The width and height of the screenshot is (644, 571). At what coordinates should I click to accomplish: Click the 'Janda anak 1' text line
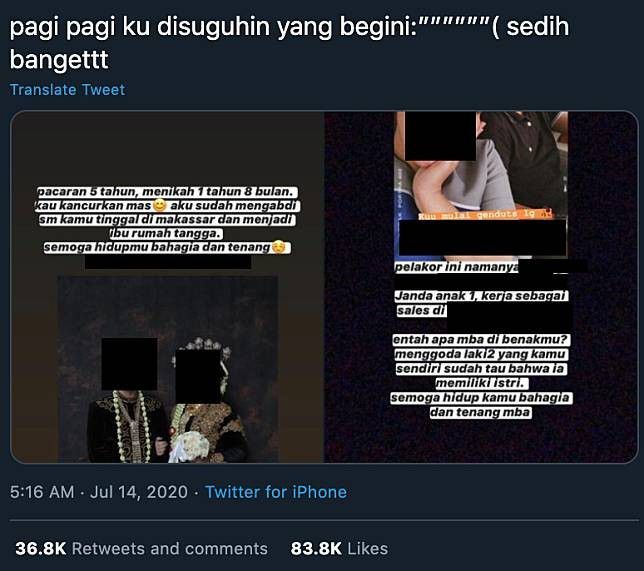pos(481,296)
